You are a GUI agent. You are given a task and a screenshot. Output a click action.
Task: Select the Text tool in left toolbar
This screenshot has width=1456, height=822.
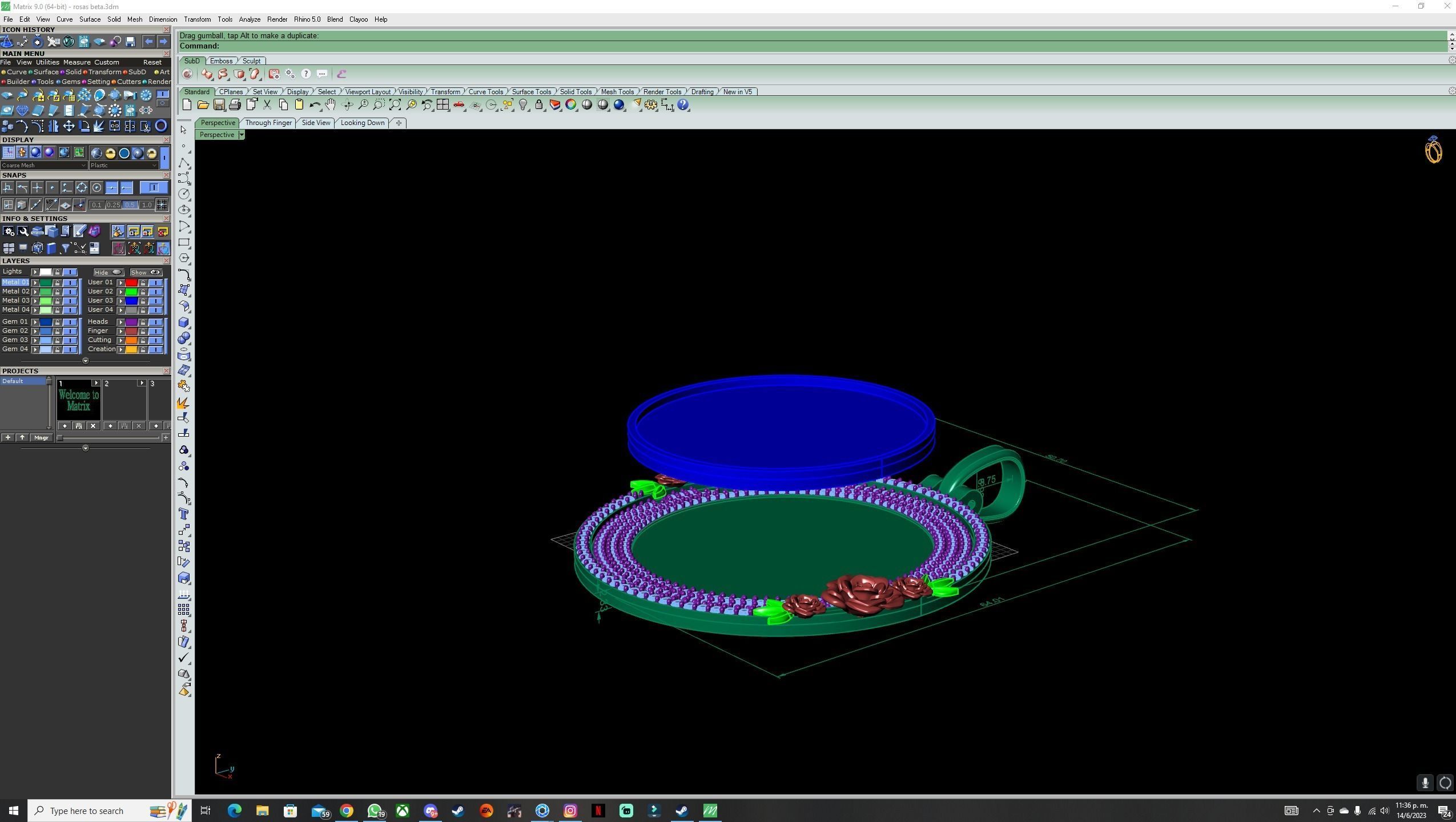point(183,514)
